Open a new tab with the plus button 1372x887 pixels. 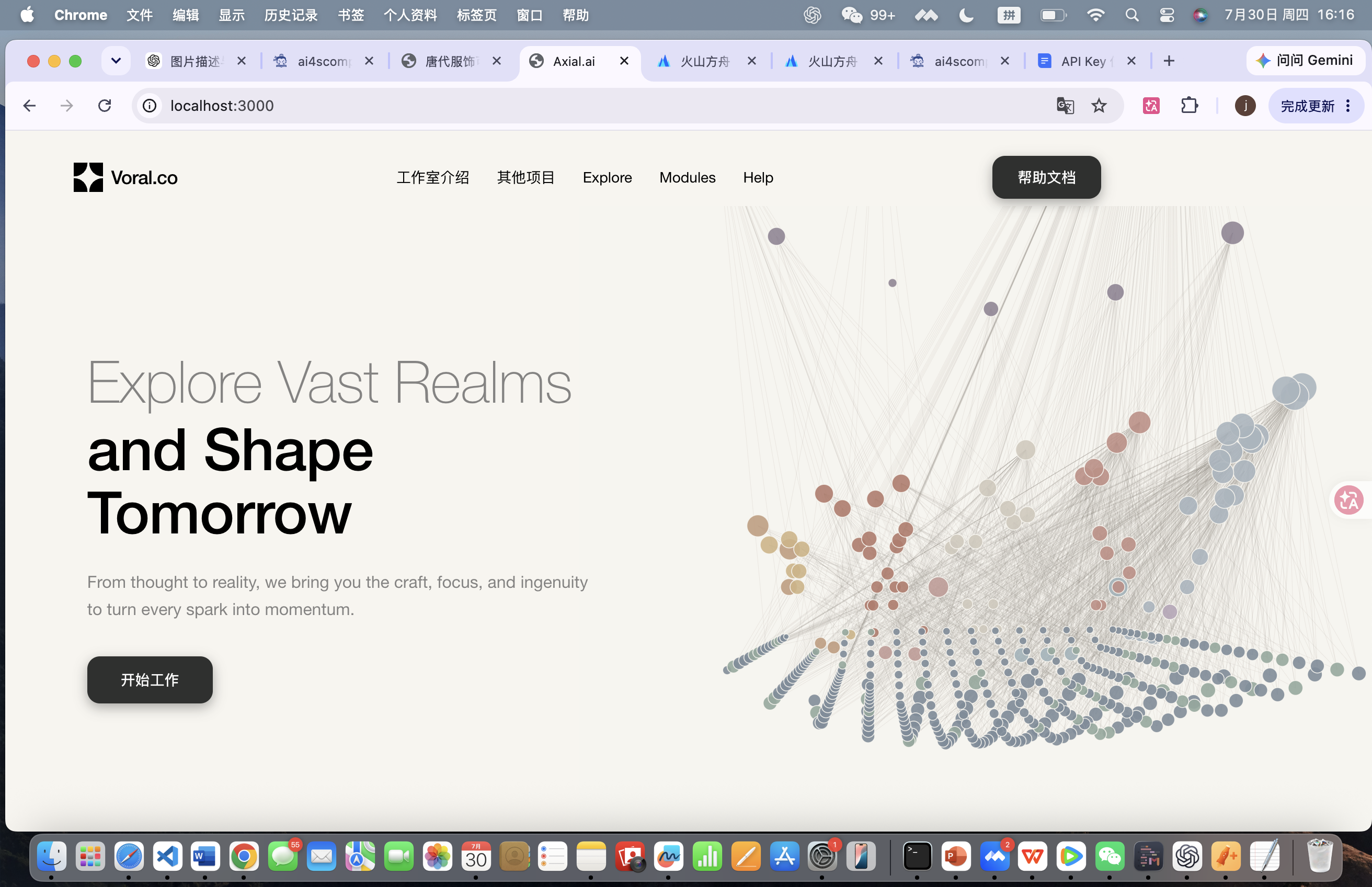pos(1168,61)
